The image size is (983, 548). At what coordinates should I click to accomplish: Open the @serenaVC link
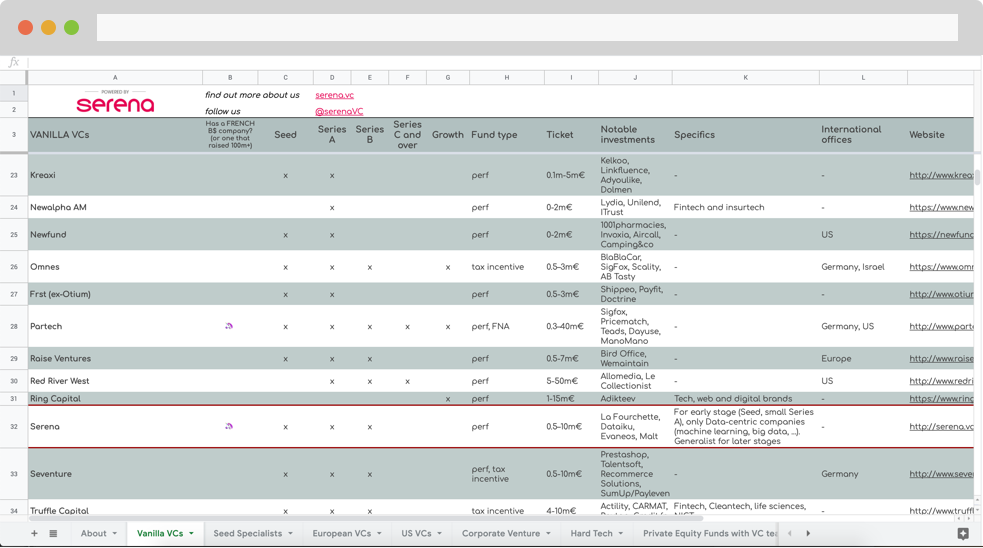coord(339,112)
